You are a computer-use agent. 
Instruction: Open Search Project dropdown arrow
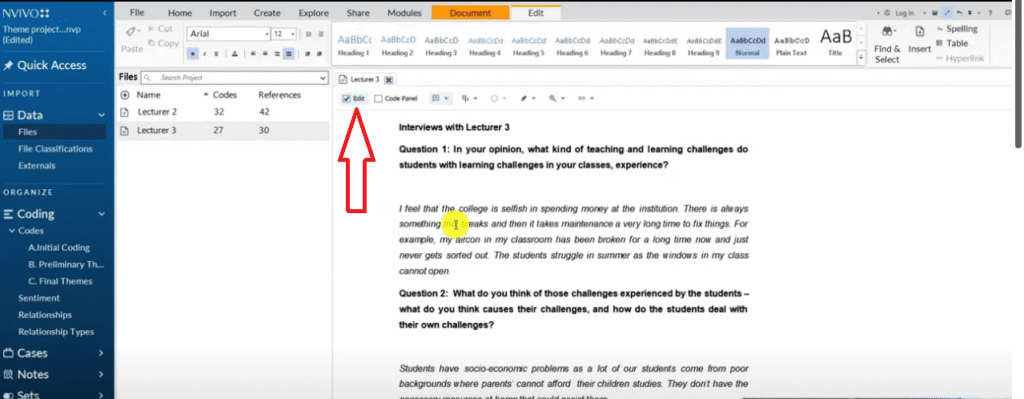click(323, 78)
